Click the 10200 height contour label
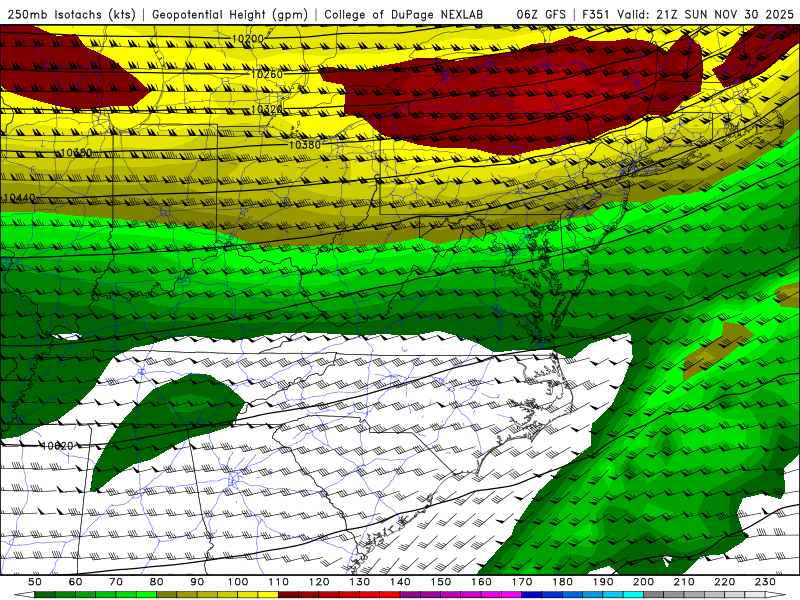800x600 pixels. (x=248, y=38)
